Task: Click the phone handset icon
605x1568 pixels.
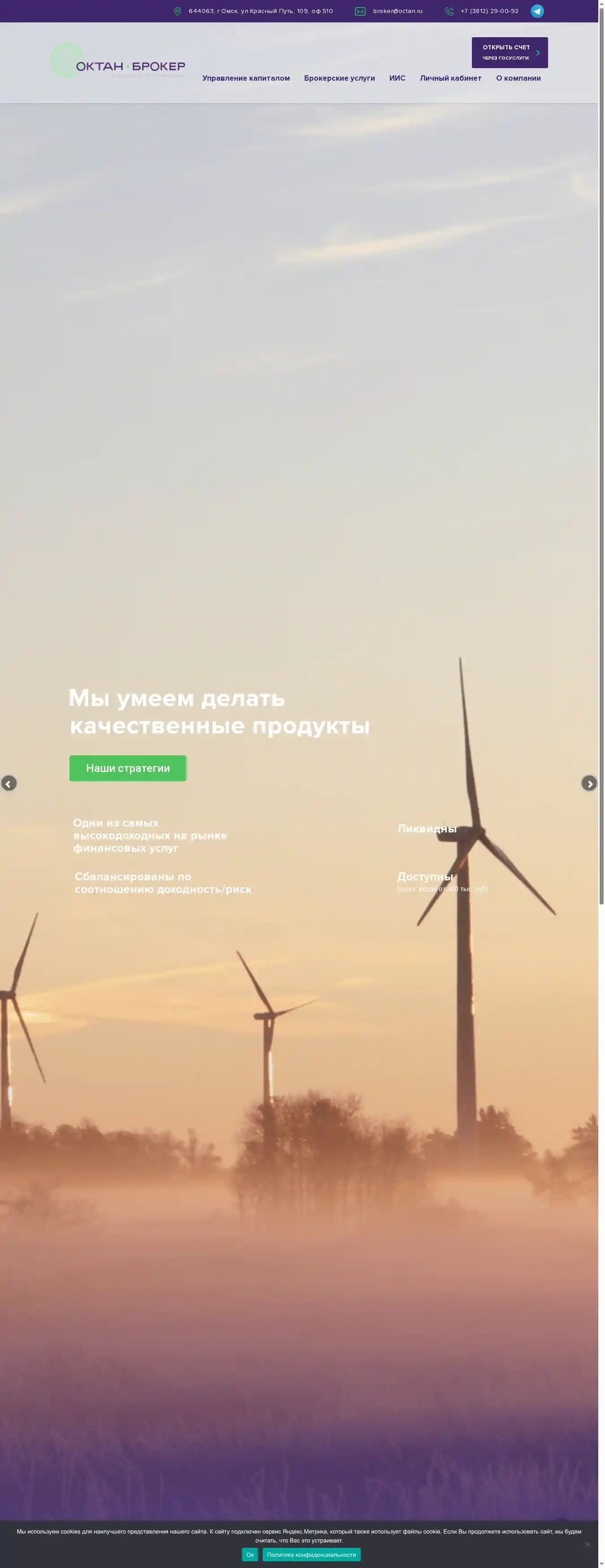Action: (x=449, y=12)
